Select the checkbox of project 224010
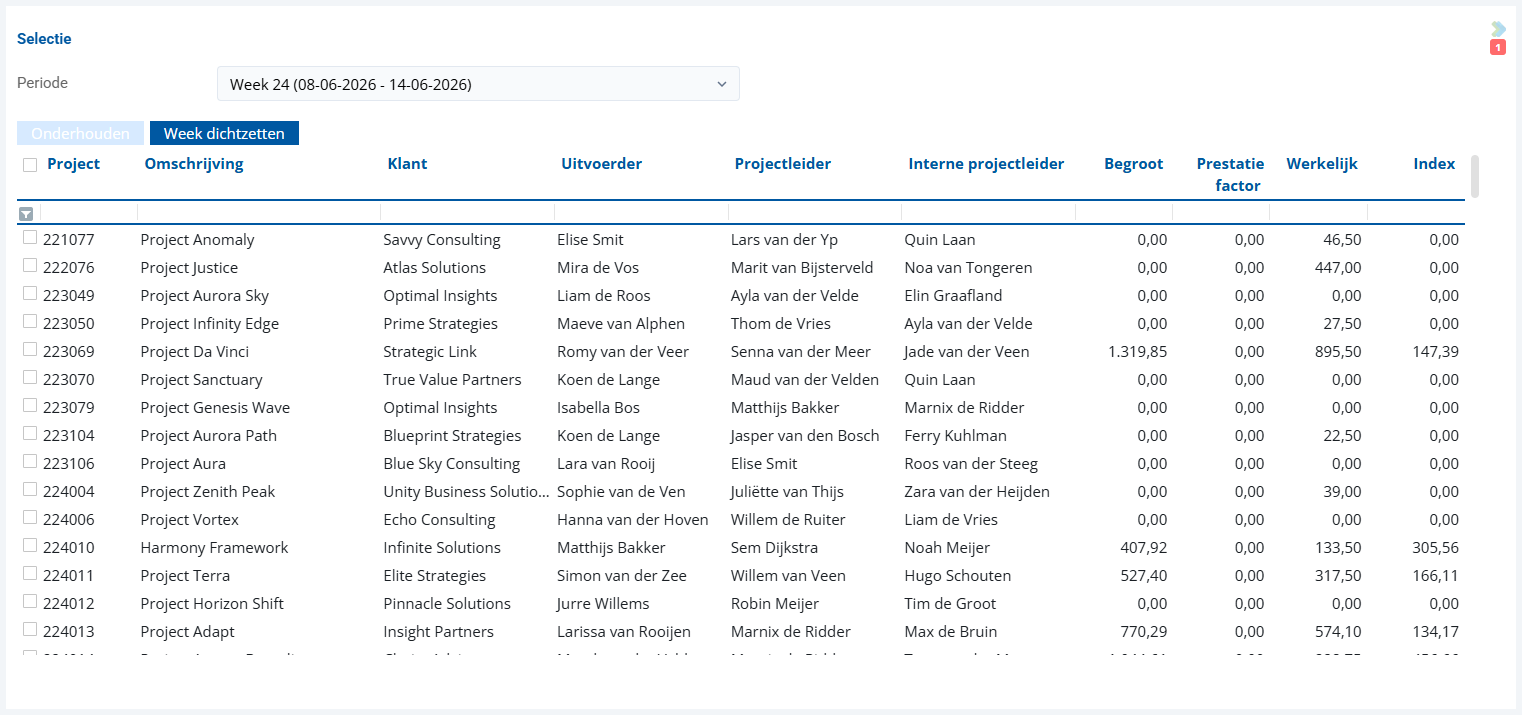The height and width of the screenshot is (715, 1522). 30,546
